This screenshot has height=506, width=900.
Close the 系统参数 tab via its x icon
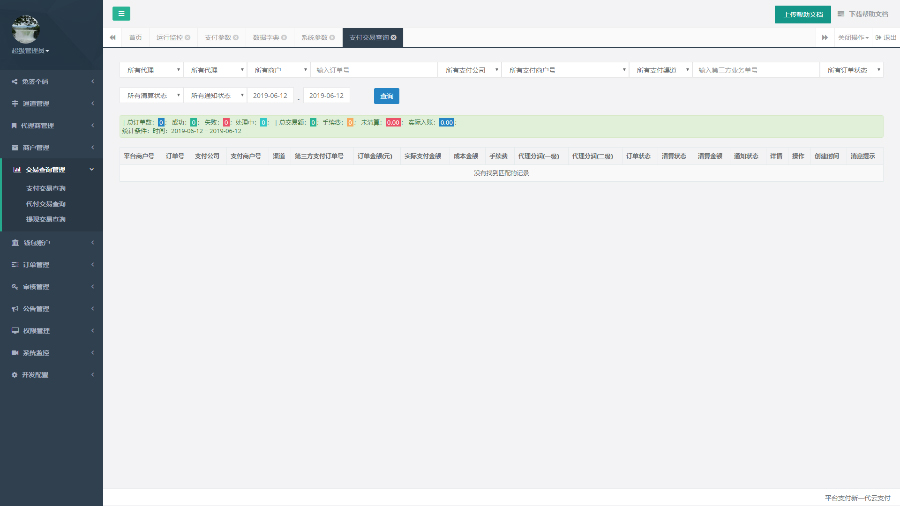(332, 37)
